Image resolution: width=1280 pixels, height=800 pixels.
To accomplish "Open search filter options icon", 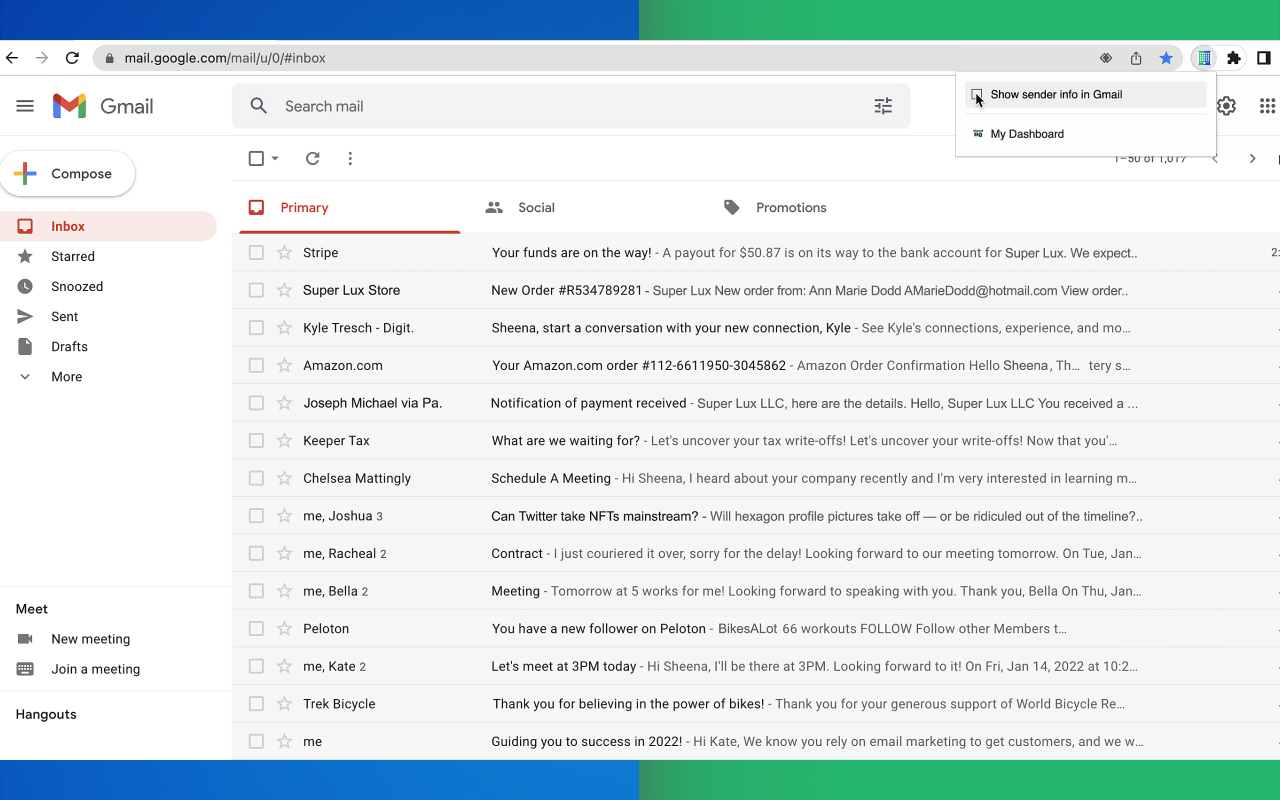I will tap(883, 106).
